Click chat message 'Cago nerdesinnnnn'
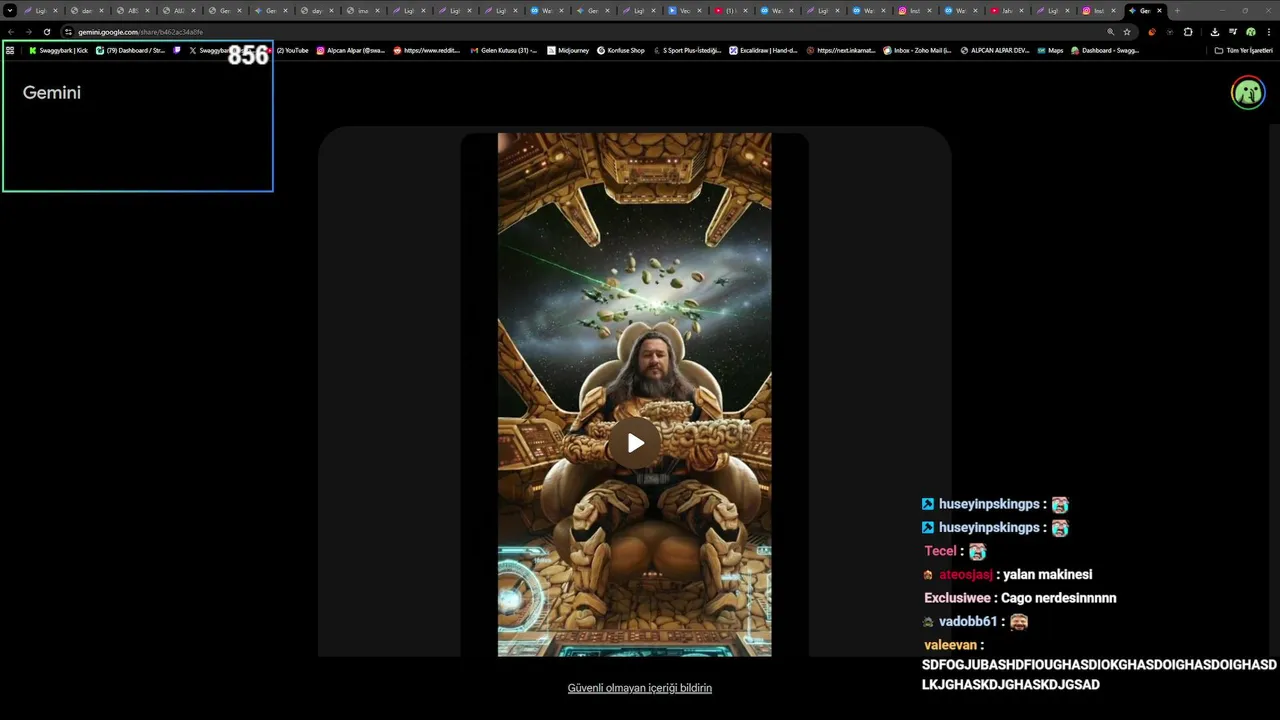The height and width of the screenshot is (720, 1280). [x=1058, y=598]
